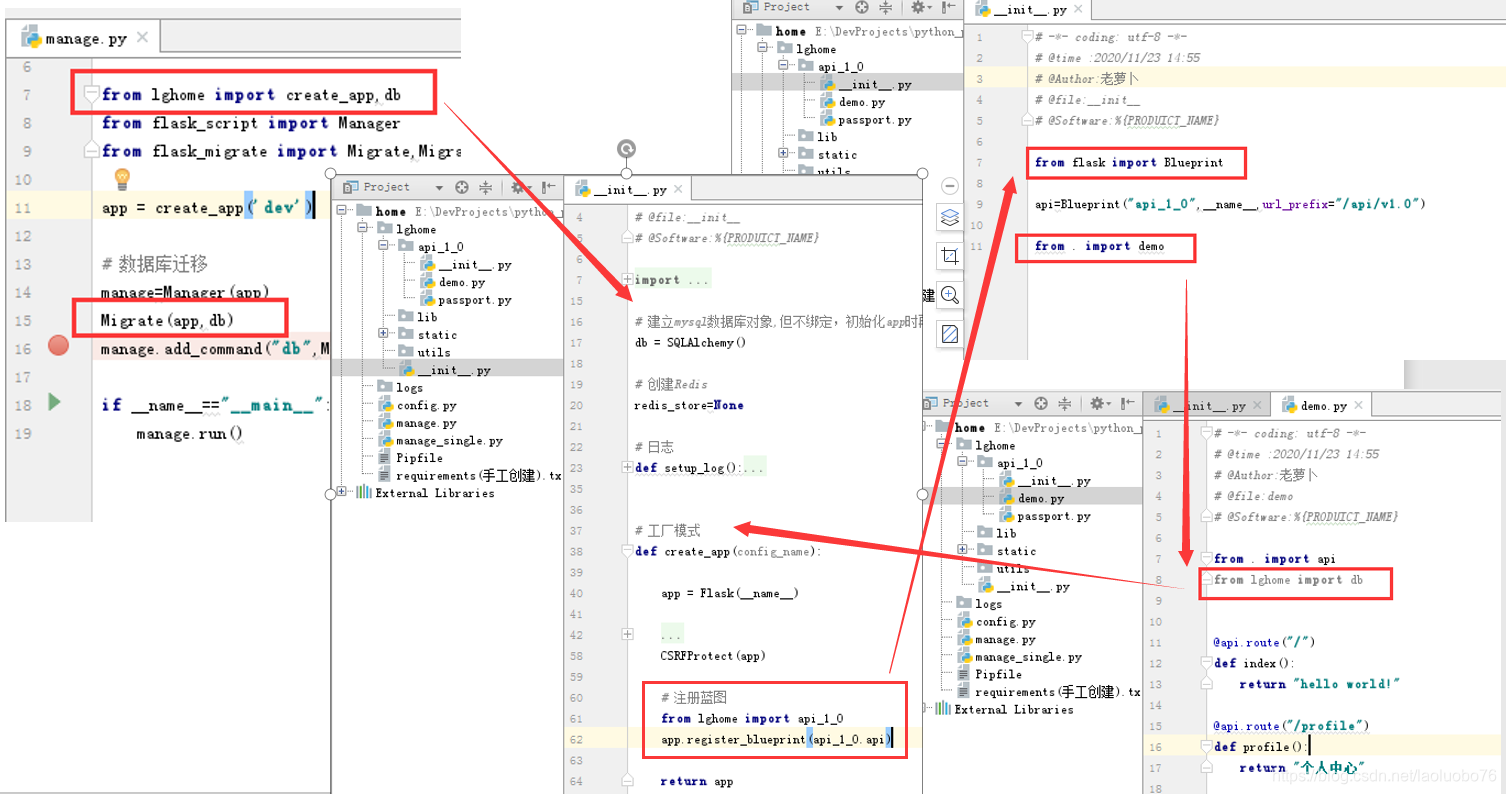This screenshot has width=1506, height=794.
Task: Close the manage.py editor tab
Action: click(142, 37)
